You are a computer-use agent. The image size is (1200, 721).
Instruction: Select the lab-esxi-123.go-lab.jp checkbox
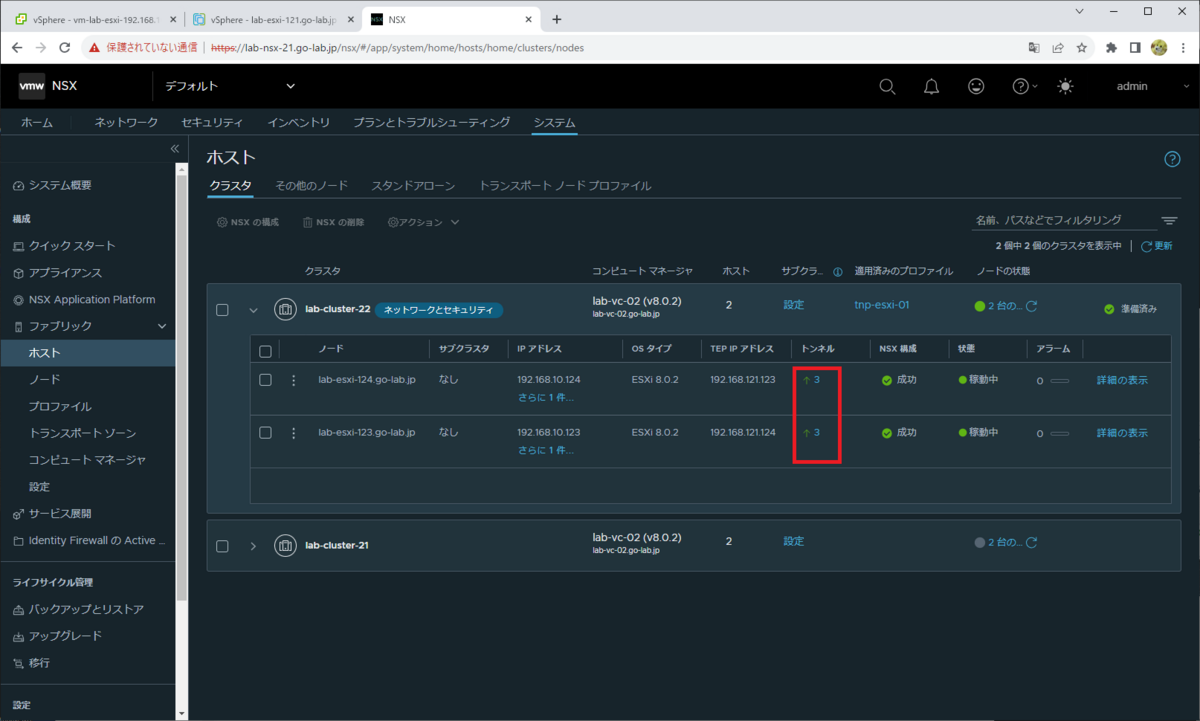click(265, 433)
